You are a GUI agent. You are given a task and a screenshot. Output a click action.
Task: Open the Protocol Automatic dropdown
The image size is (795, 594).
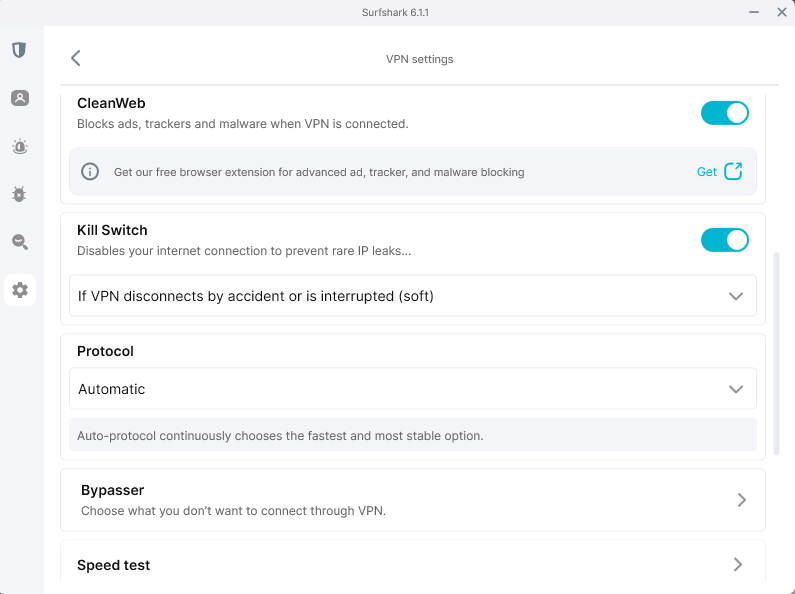[x=736, y=389]
